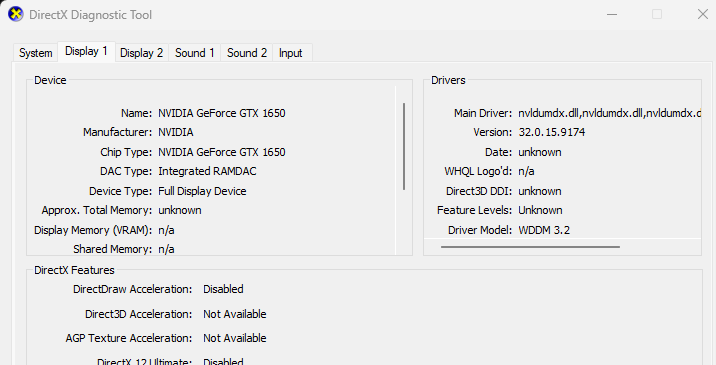Click the AGP Texture Acceleration Not Available value
Viewport: 716px width, 365px height.
(x=235, y=338)
